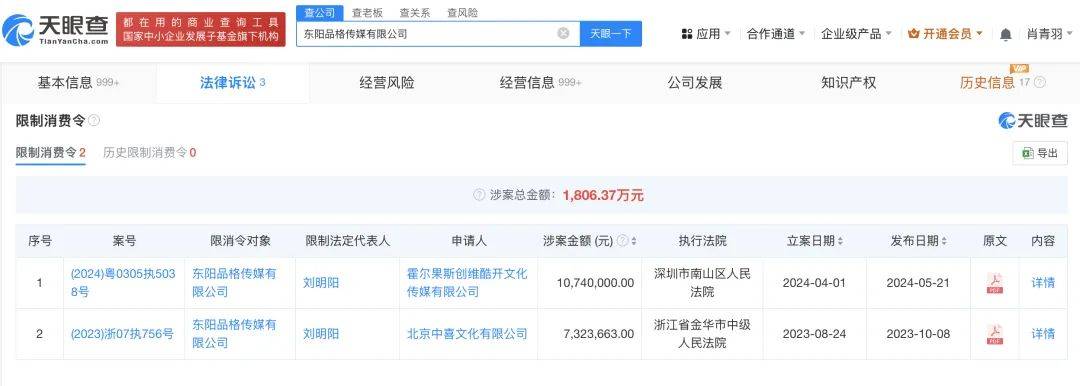The width and height of the screenshot is (1080, 386).
Task: Export table with 导出 button
Action: point(1039,153)
